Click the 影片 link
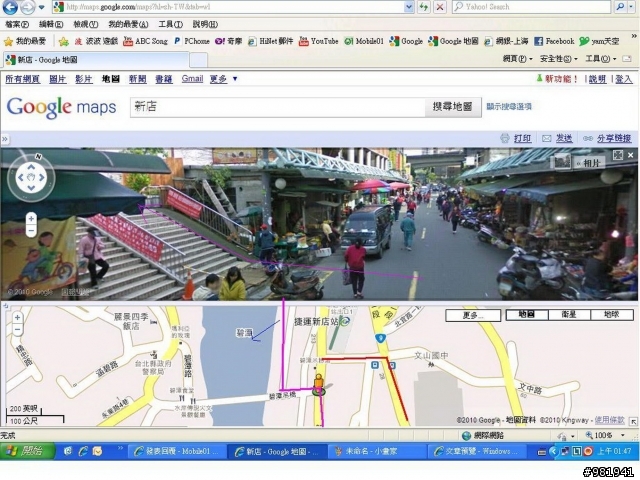 [83, 79]
